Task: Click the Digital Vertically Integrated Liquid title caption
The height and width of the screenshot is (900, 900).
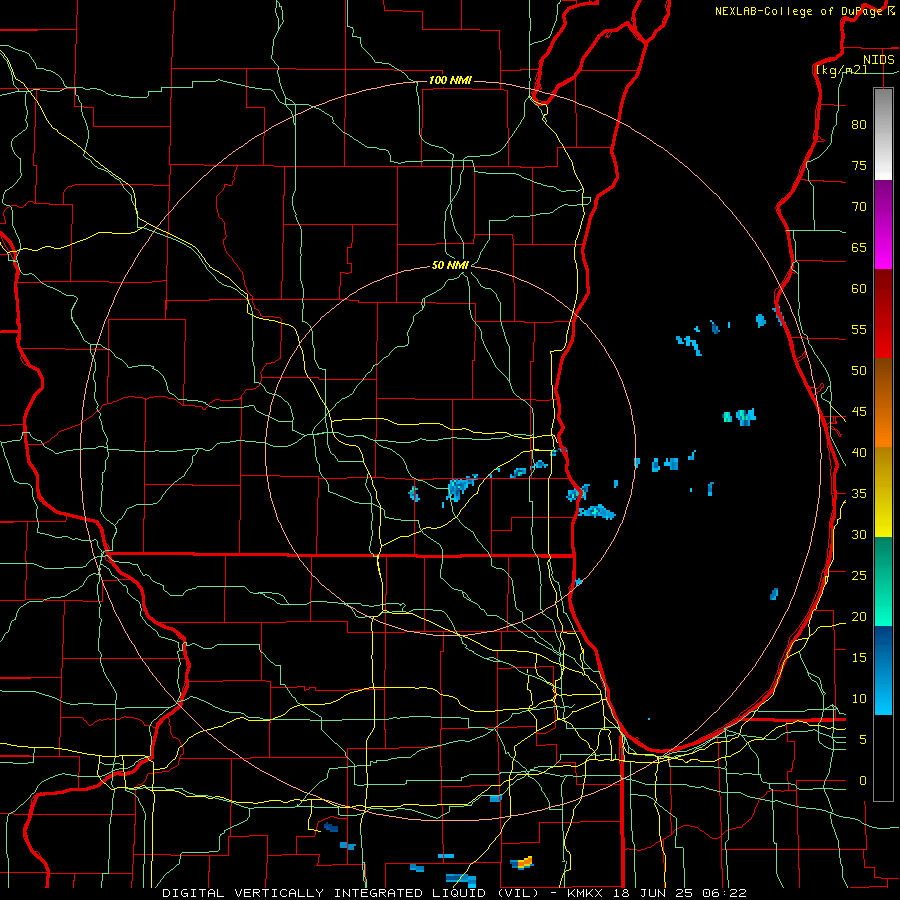Action: point(454,893)
